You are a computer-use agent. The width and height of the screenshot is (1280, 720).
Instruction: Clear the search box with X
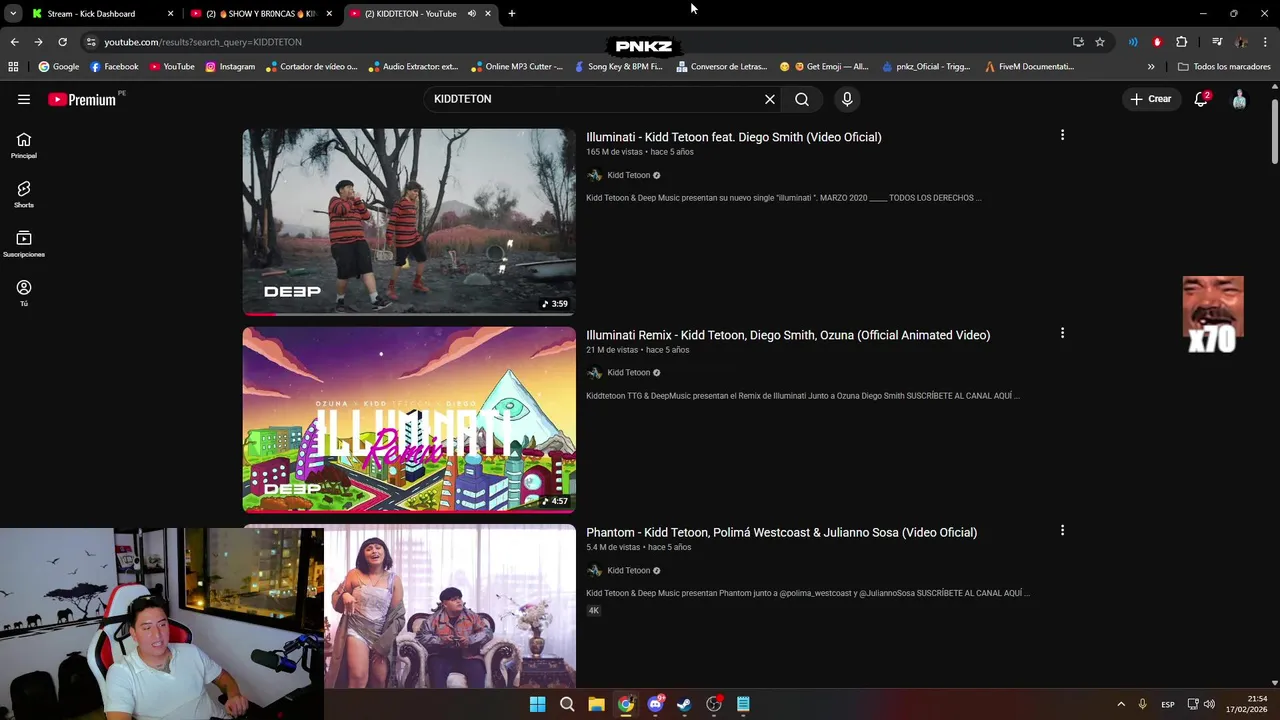pyautogui.click(x=770, y=99)
